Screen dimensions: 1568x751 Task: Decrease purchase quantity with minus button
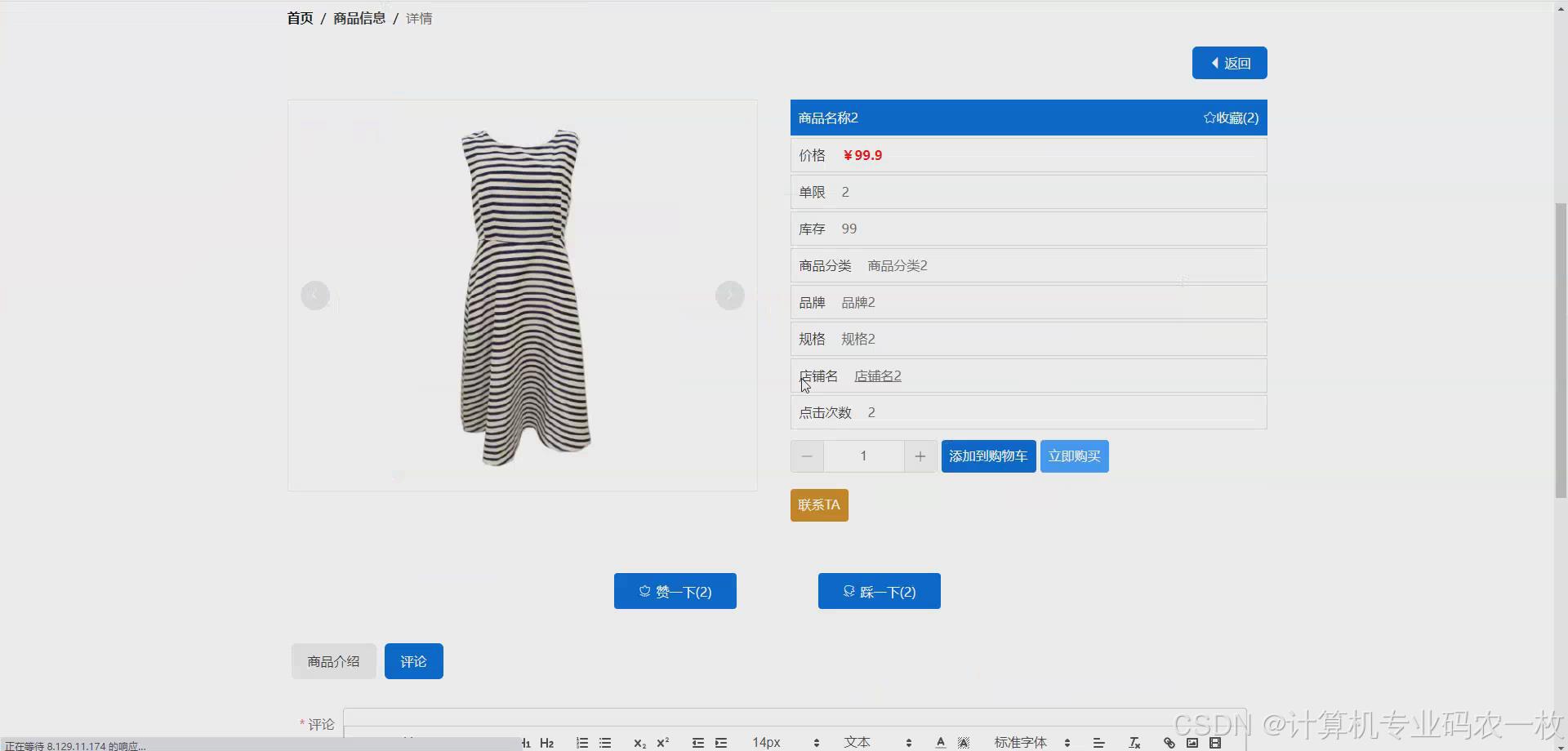(x=807, y=456)
